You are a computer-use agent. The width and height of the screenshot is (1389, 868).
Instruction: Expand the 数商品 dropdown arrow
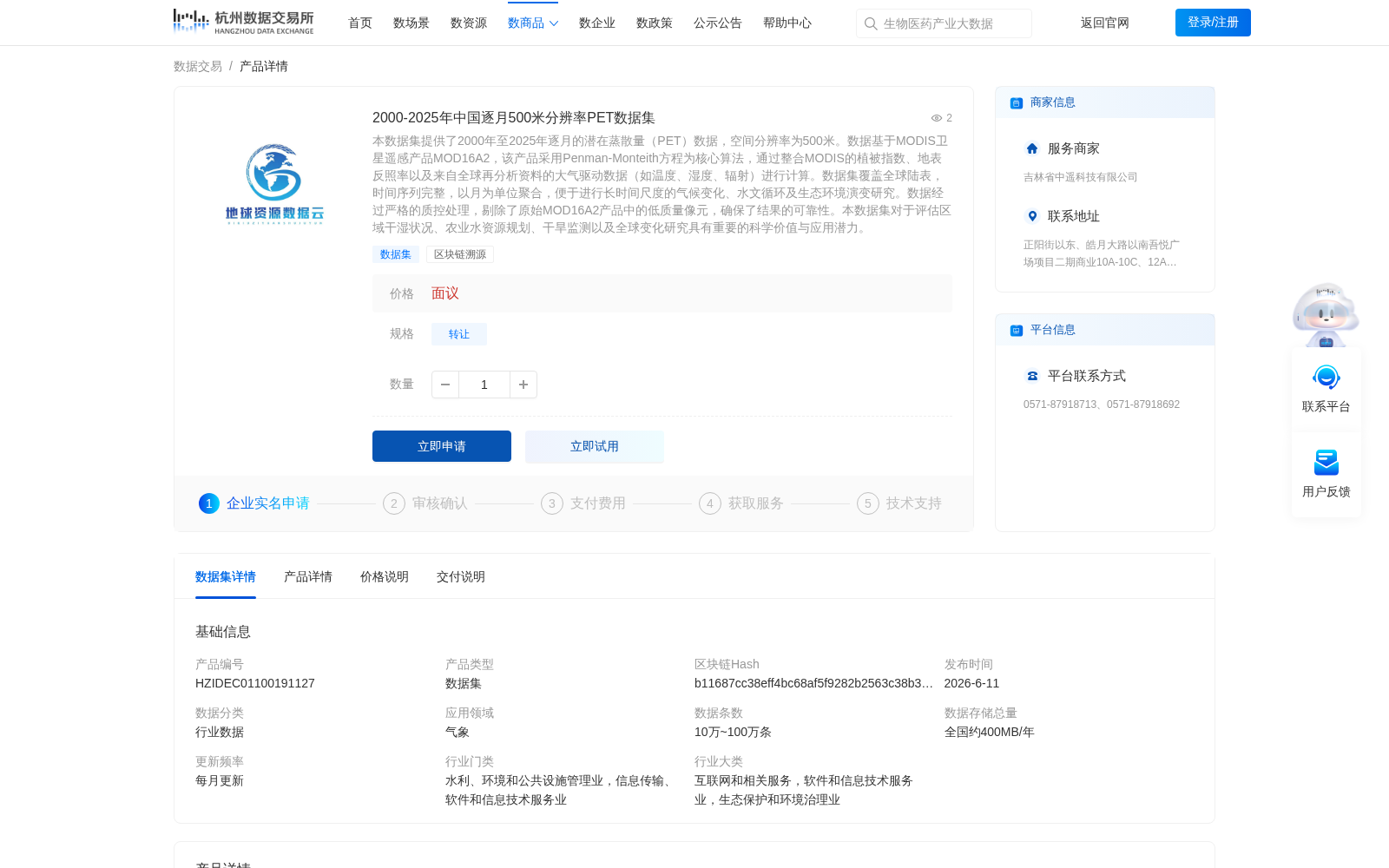click(554, 23)
